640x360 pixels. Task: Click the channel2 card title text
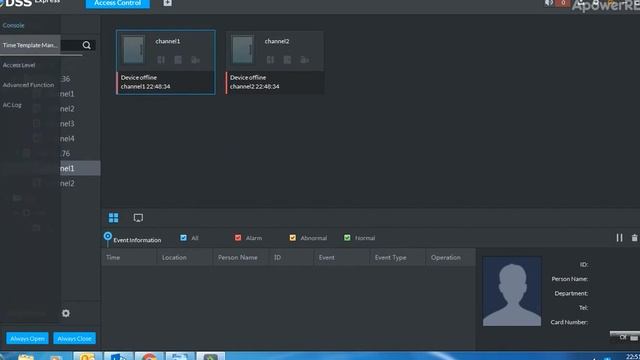click(277, 41)
